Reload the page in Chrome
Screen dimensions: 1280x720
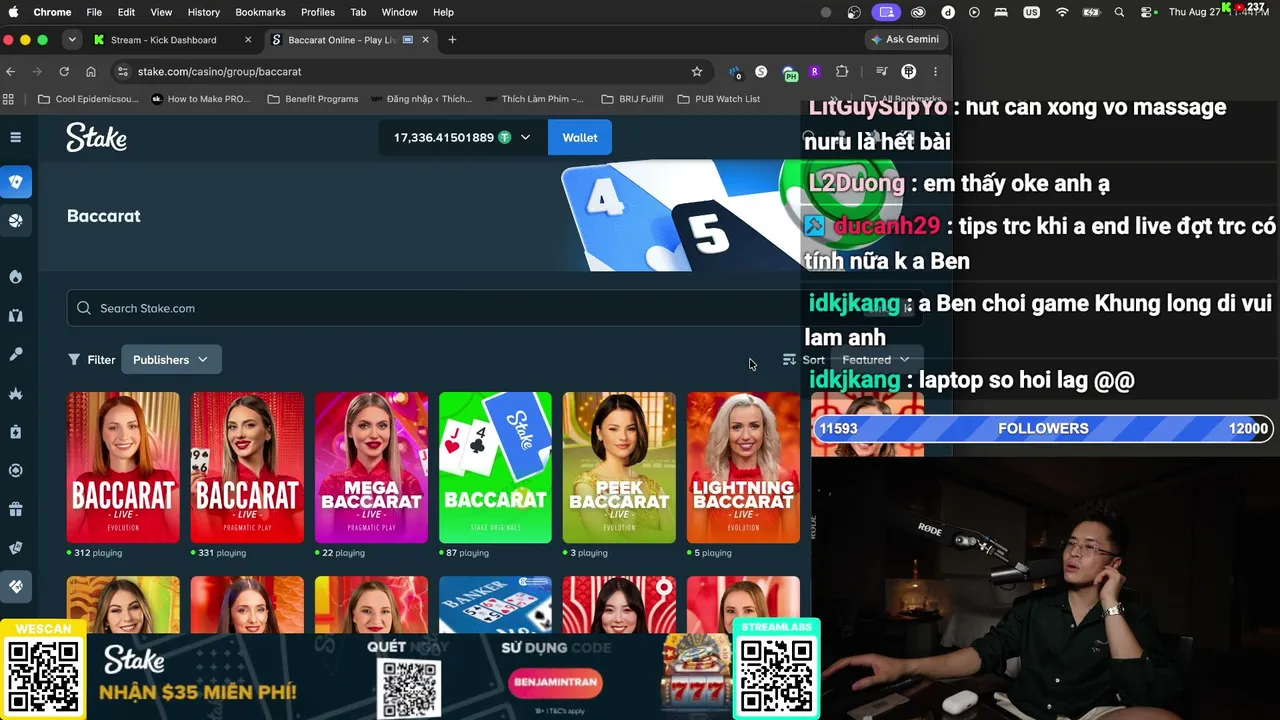(64, 72)
